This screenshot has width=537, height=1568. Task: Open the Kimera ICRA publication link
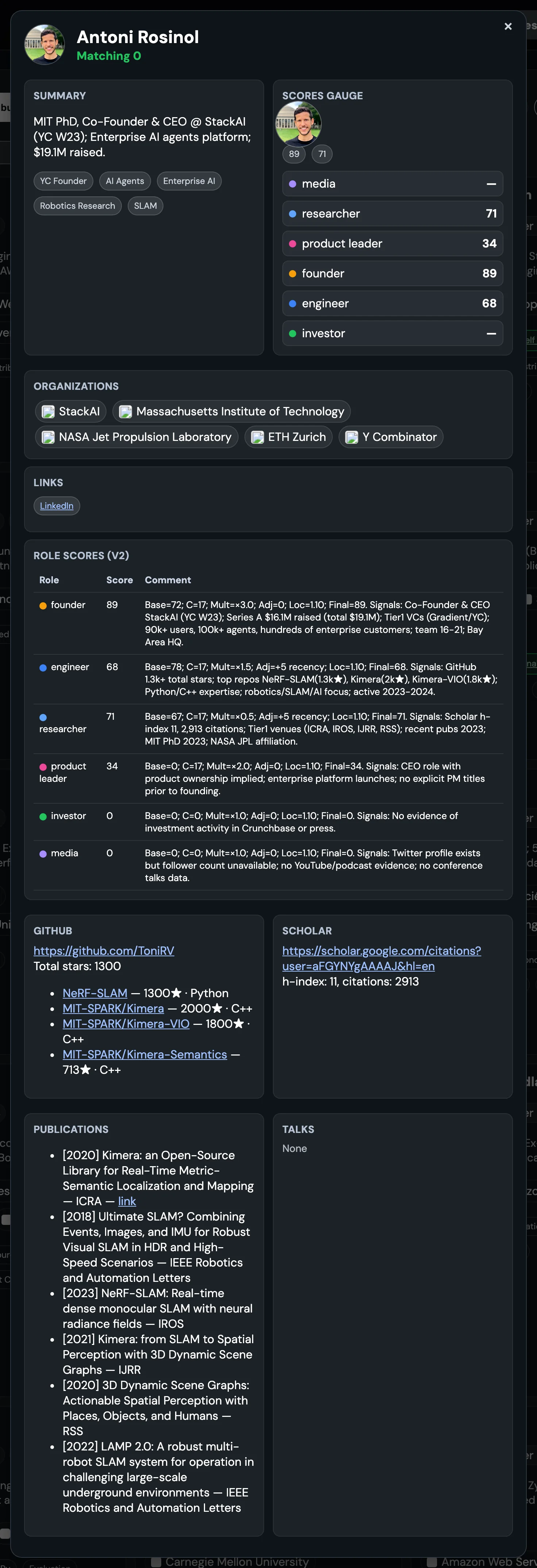tap(127, 1202)
